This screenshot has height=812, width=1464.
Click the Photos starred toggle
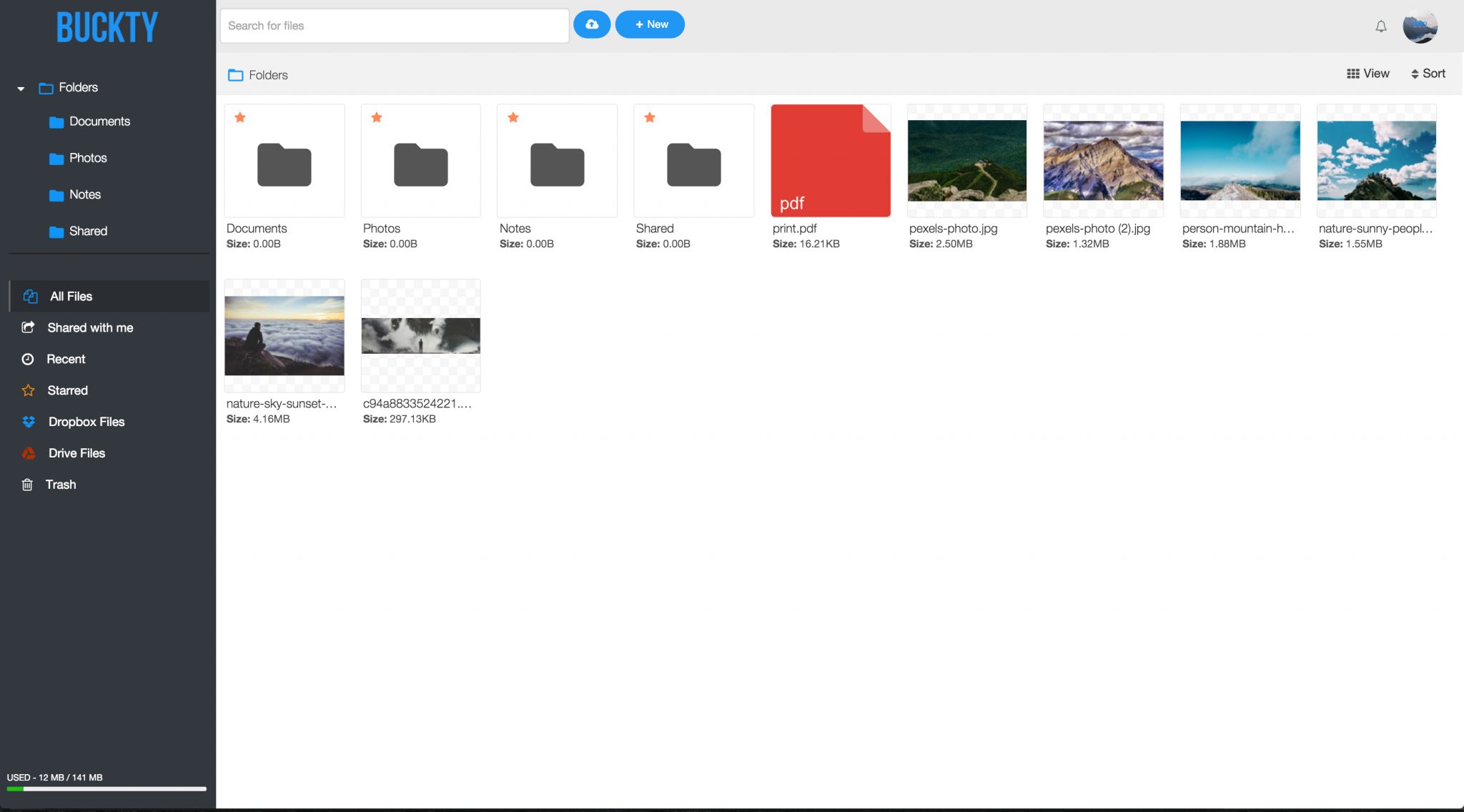[x=377, y=117]
